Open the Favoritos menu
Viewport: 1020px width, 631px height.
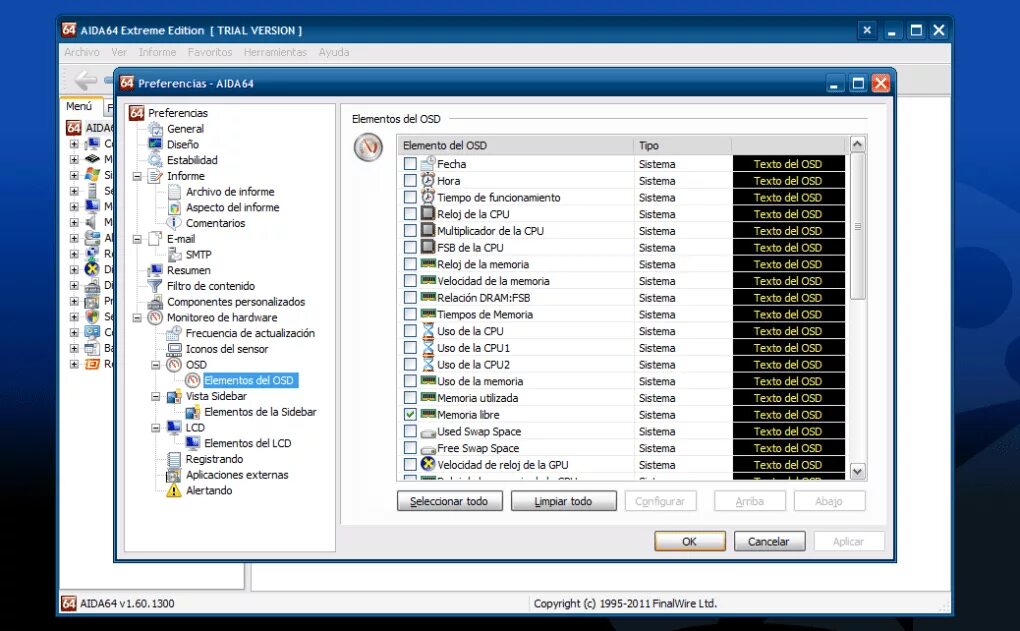click(x=210, y=52)
